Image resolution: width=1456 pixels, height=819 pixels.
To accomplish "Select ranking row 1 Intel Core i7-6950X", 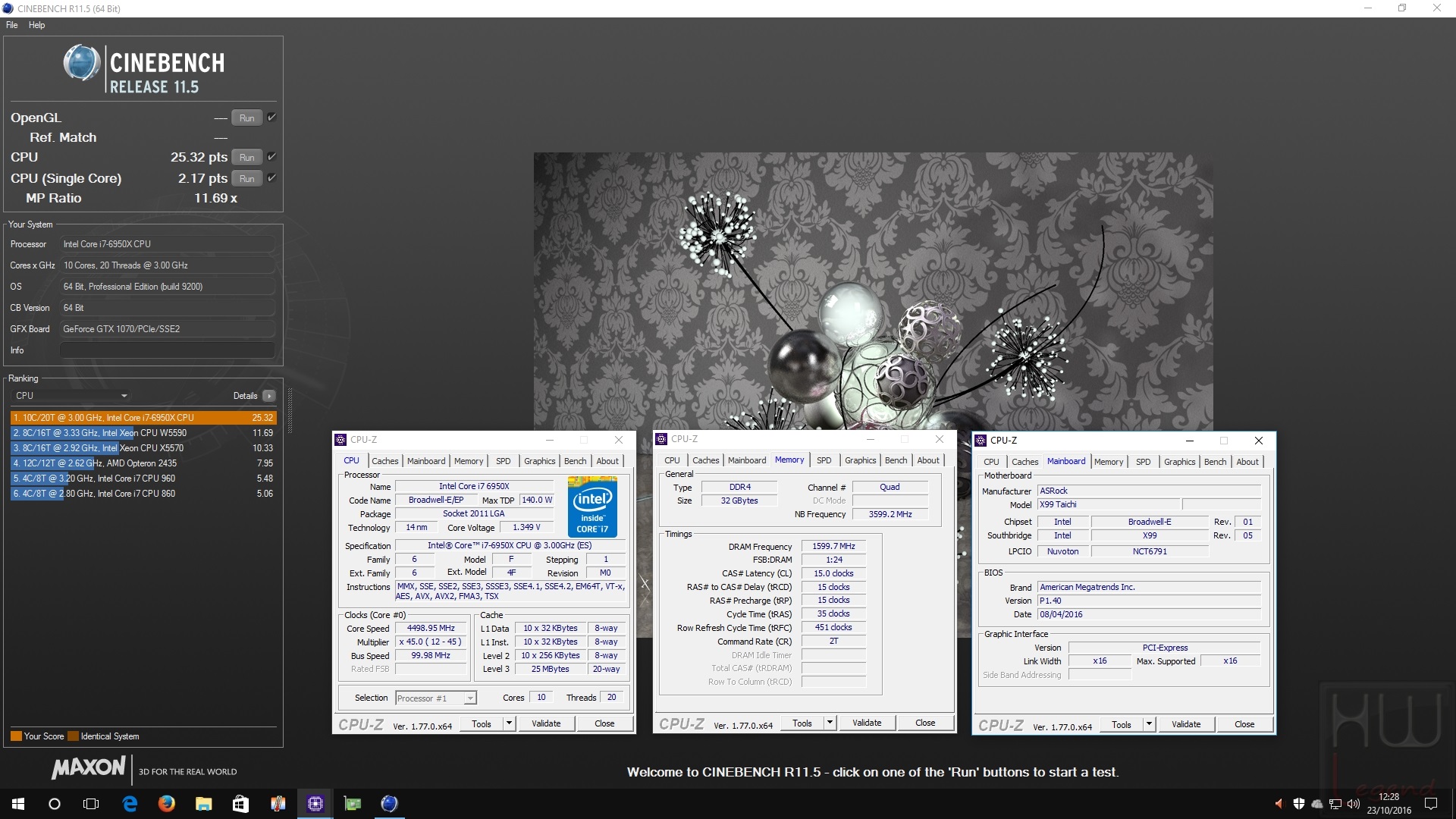I will click(143, 418).
